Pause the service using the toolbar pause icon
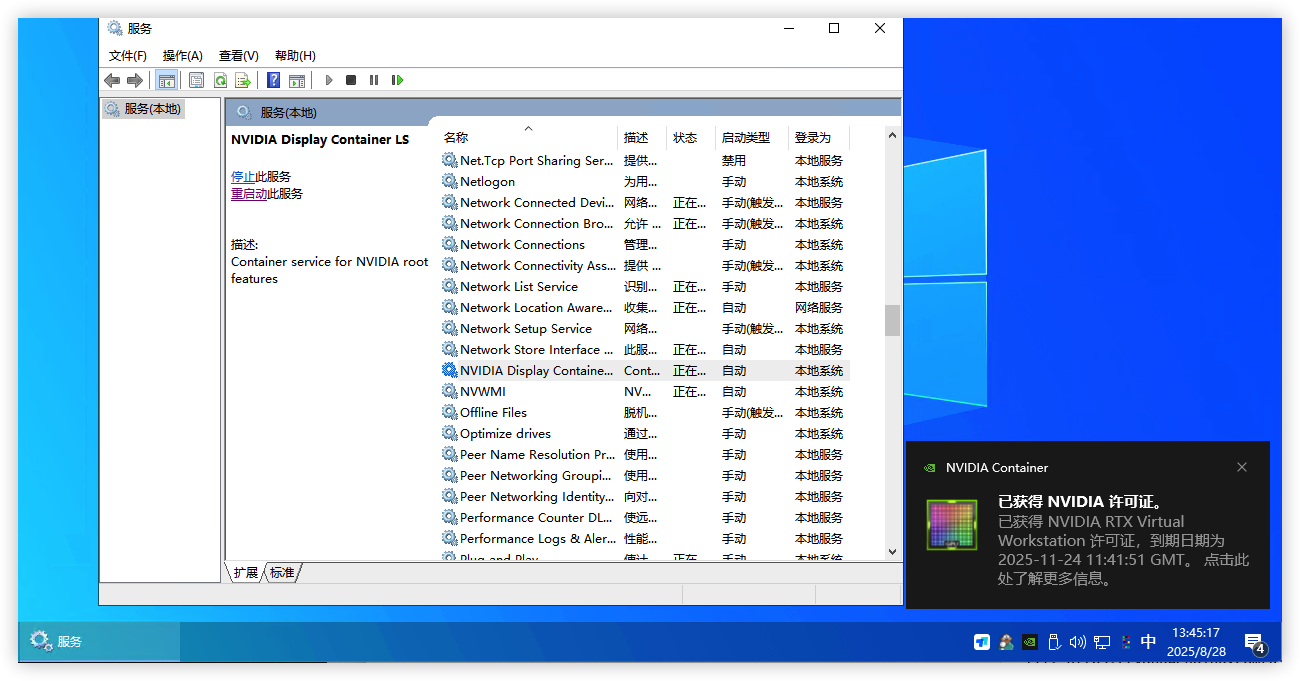This screenshot has width=1300, height=681. point(374,80)
